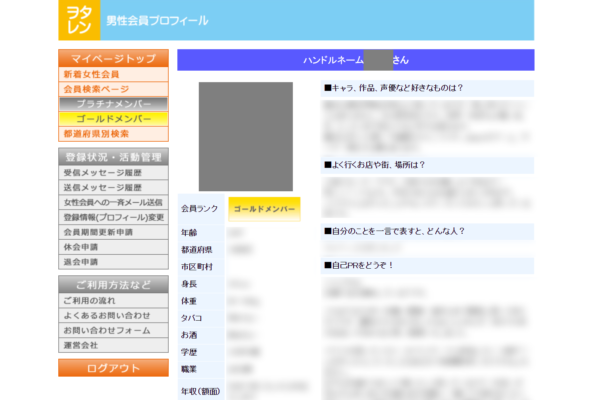
Task: Click 男性会員プロフィール page title
Action: point(157,21)
